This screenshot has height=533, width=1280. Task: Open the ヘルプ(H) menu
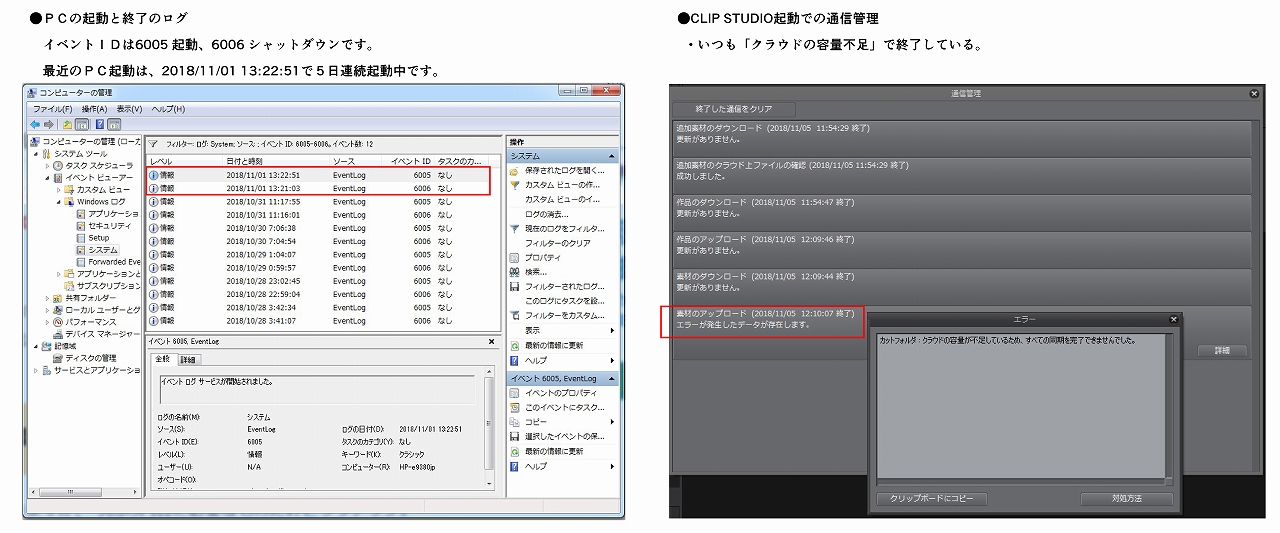tap(168, 109)
